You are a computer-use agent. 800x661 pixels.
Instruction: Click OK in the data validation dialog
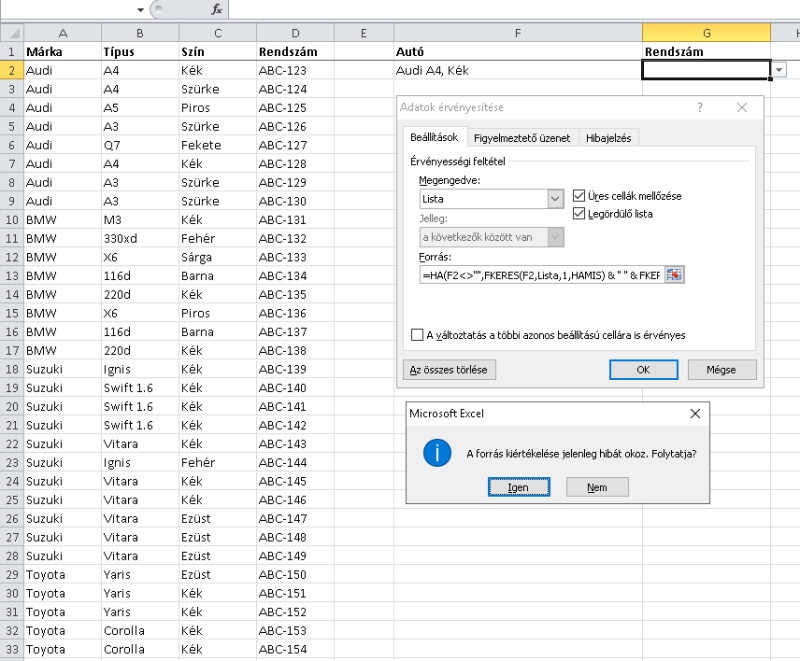(643, 370)
